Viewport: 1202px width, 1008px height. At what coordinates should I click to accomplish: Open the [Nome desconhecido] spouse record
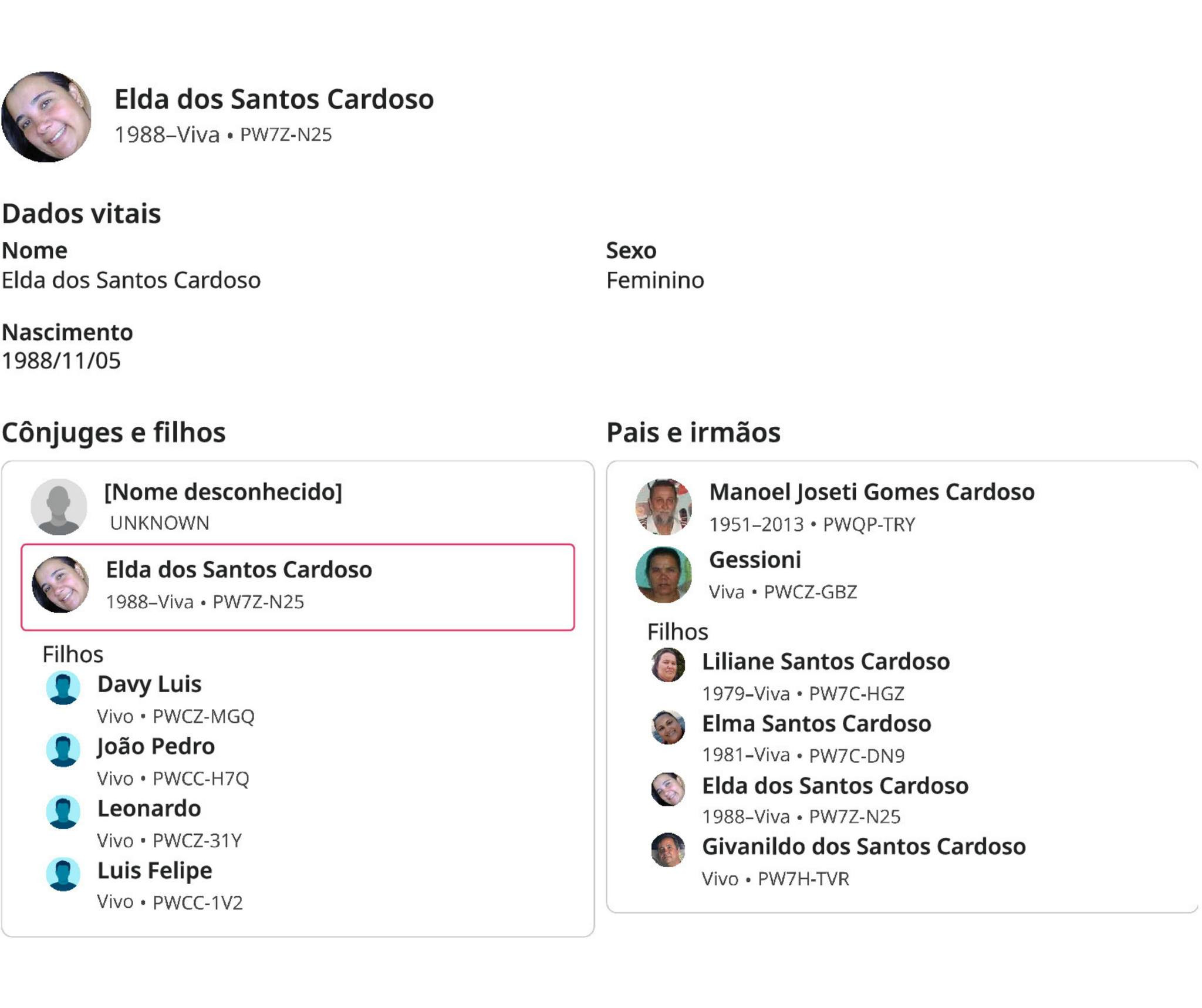pyautogui.click(x=223, y=492)
